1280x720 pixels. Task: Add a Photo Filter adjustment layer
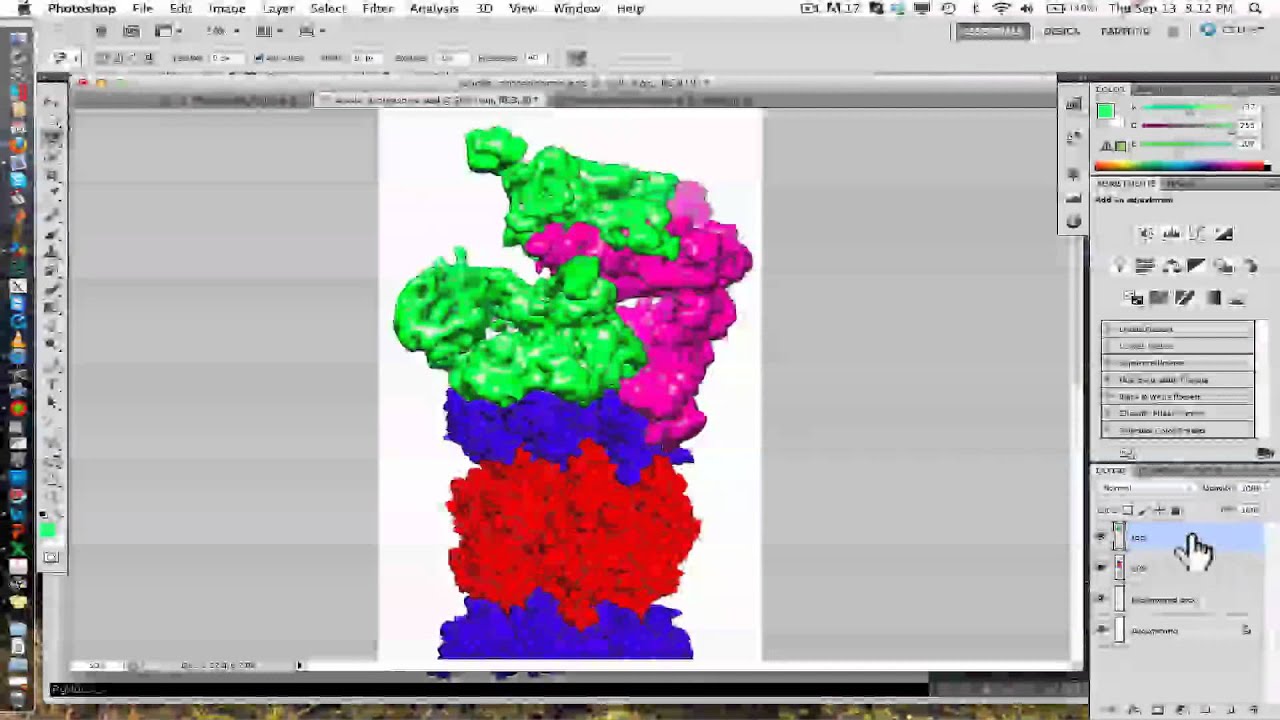[x=1224, y=266]
